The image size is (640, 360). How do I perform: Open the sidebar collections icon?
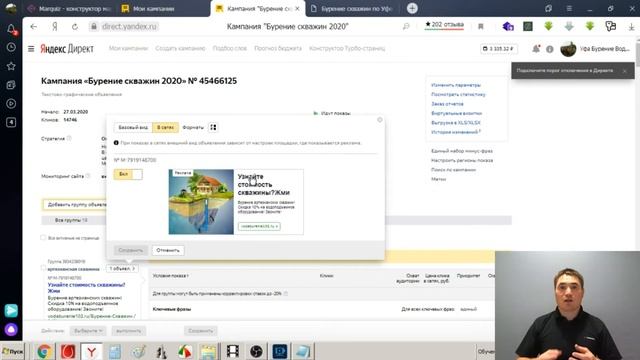click(x=11, y=85)
